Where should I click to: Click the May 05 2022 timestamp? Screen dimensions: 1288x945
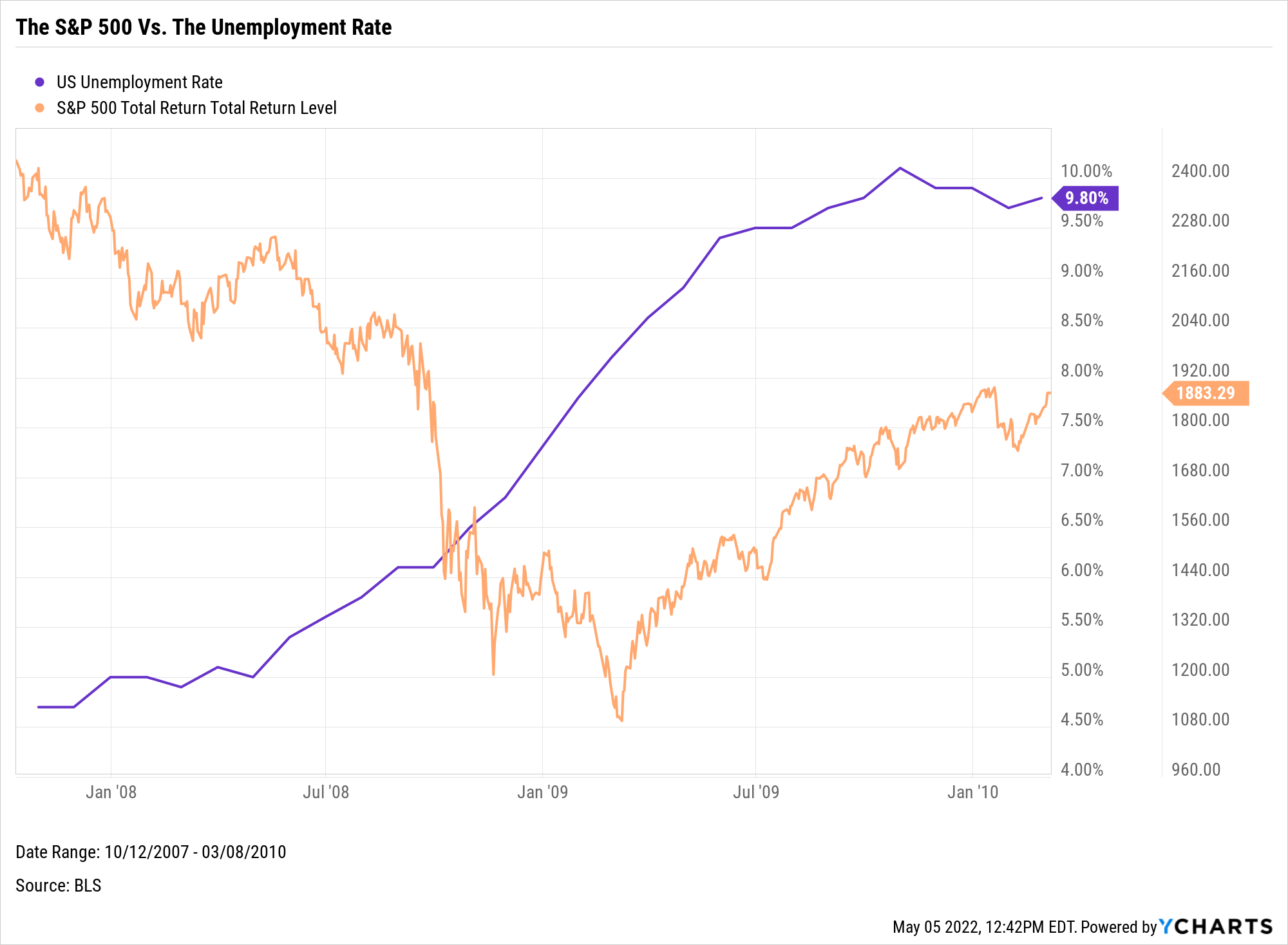click(984, 927)
